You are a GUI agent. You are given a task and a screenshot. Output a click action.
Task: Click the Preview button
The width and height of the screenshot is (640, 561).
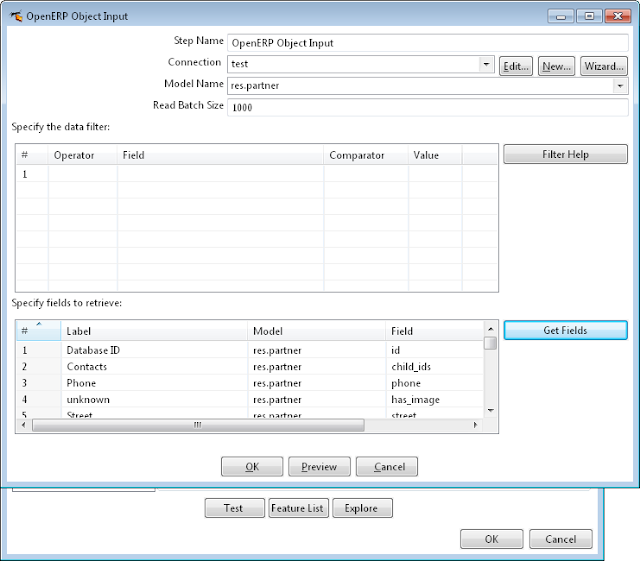pos(319,467)
